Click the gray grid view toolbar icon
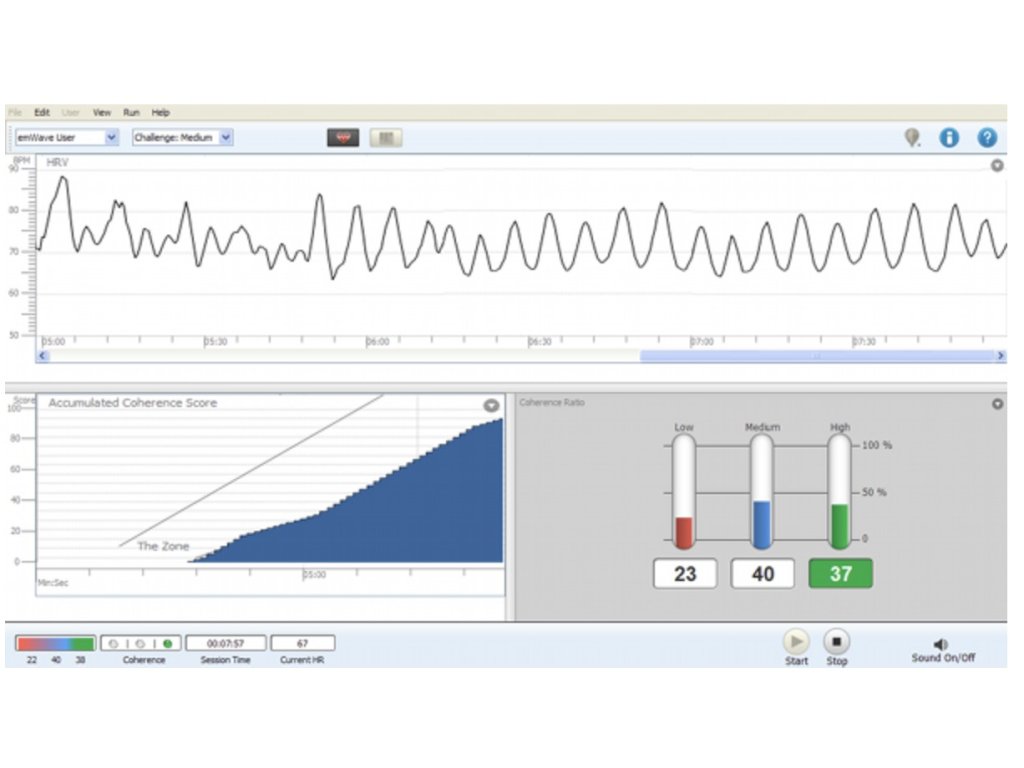 tap(386, 138)
